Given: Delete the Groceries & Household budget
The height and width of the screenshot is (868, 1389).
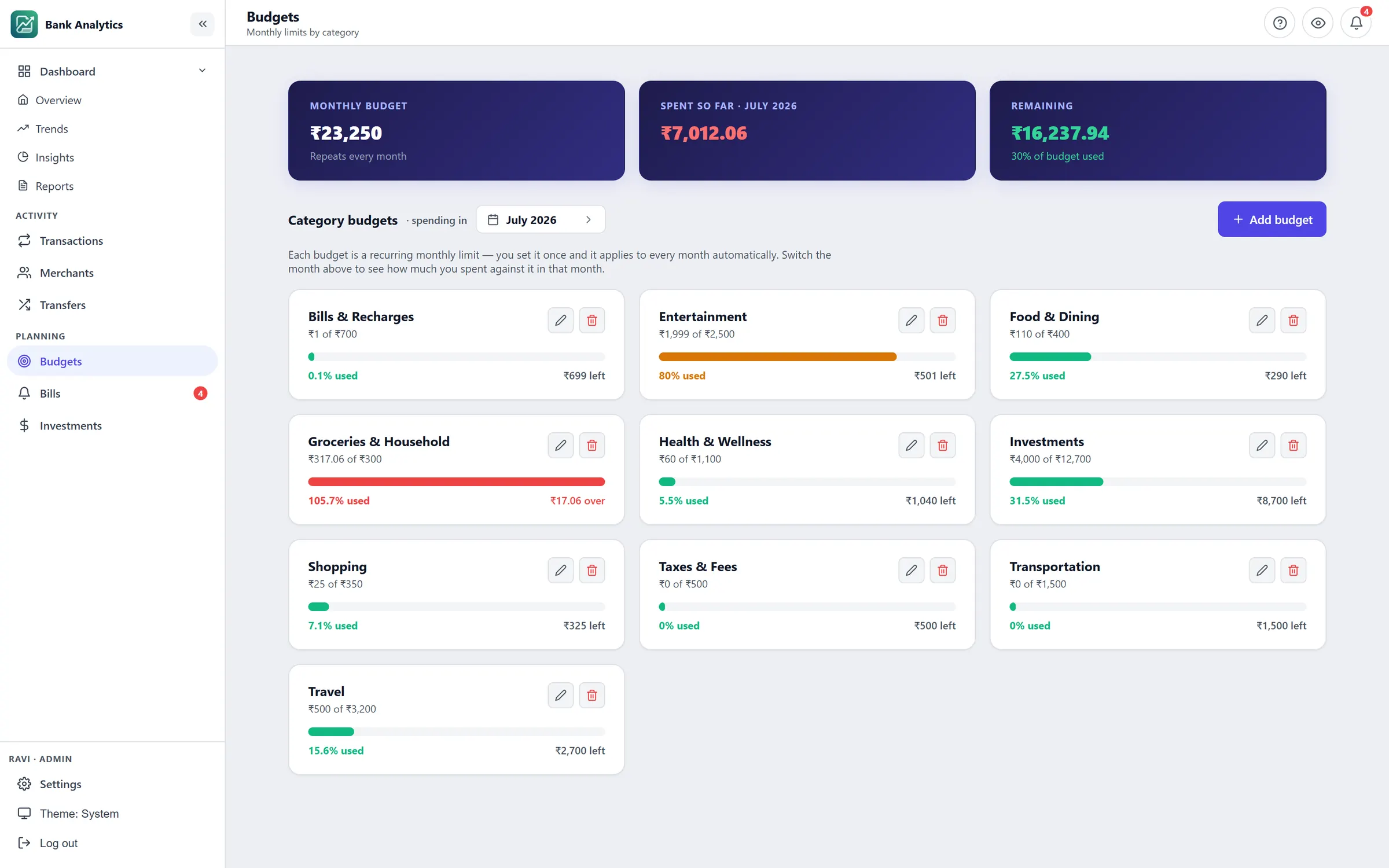Looking at the screenshot, I should click(591, 445).
